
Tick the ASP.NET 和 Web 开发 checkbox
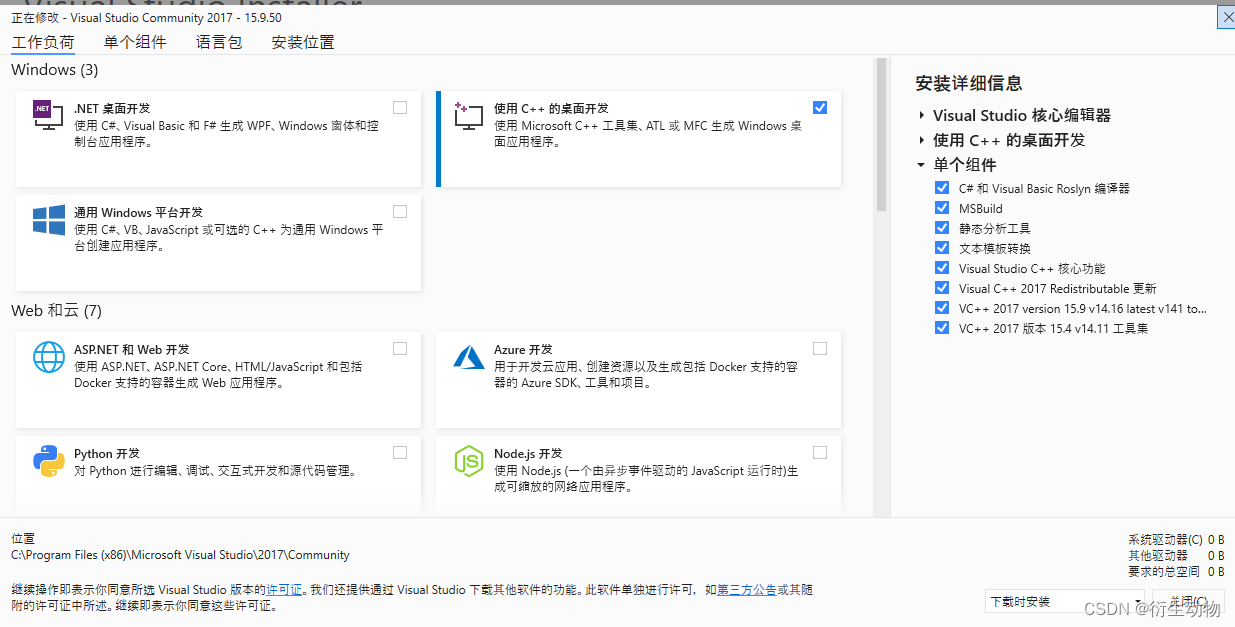point(400,348)
